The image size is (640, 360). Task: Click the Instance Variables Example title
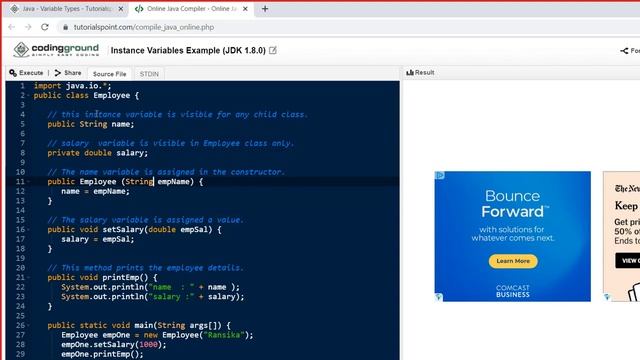pos(188,51)
